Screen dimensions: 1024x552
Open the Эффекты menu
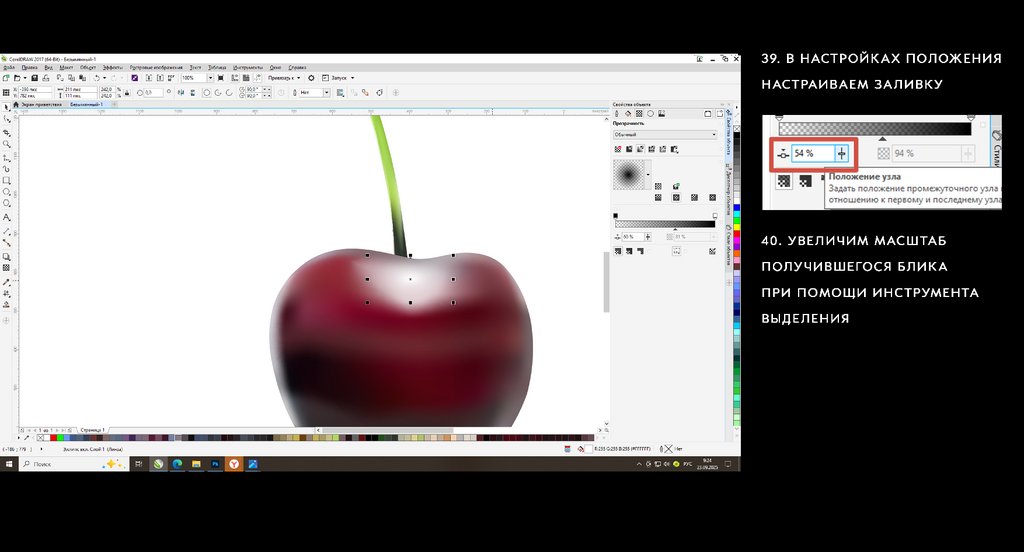112,68
